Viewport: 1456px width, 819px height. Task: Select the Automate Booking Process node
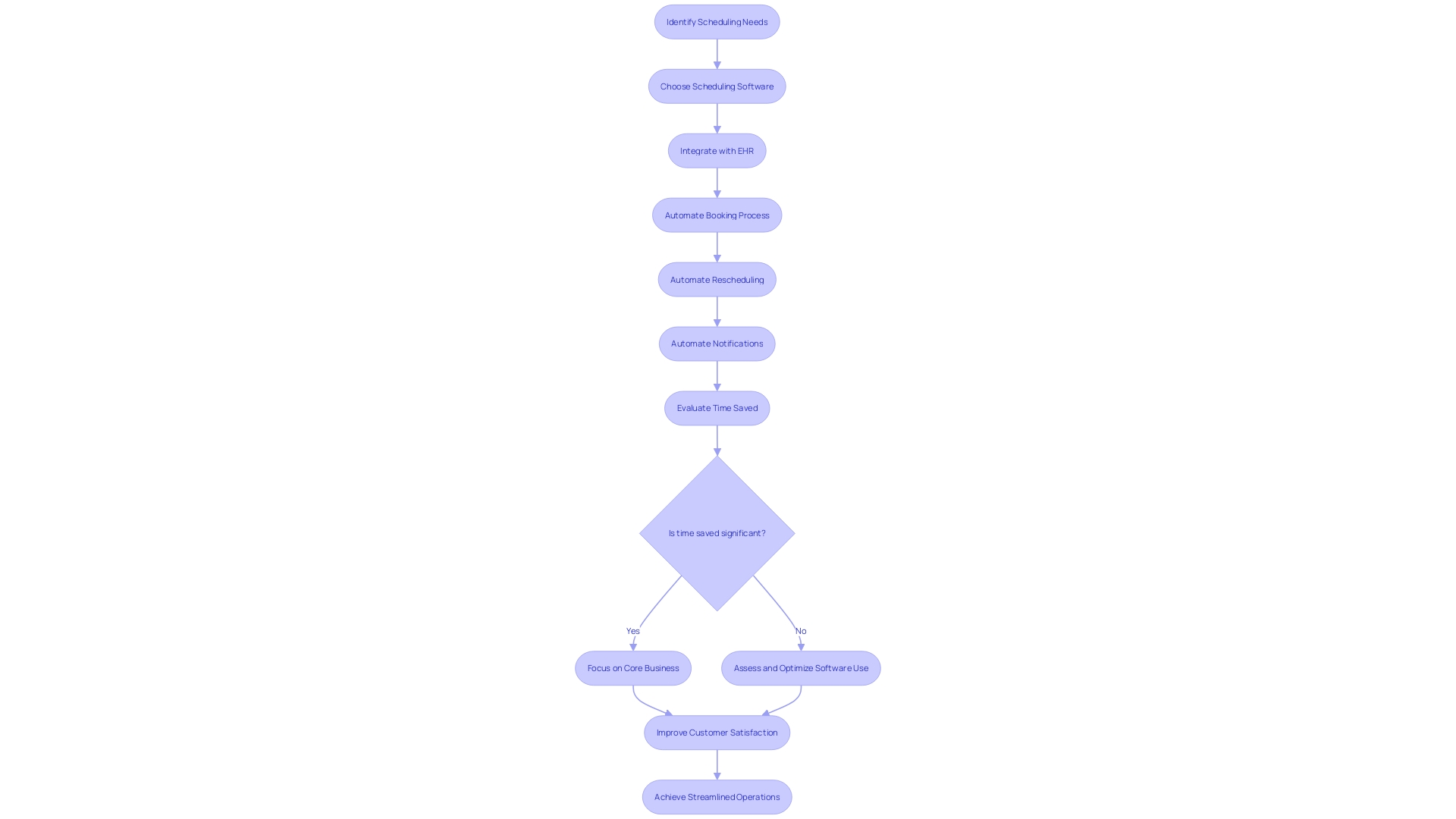coord(717,214)
